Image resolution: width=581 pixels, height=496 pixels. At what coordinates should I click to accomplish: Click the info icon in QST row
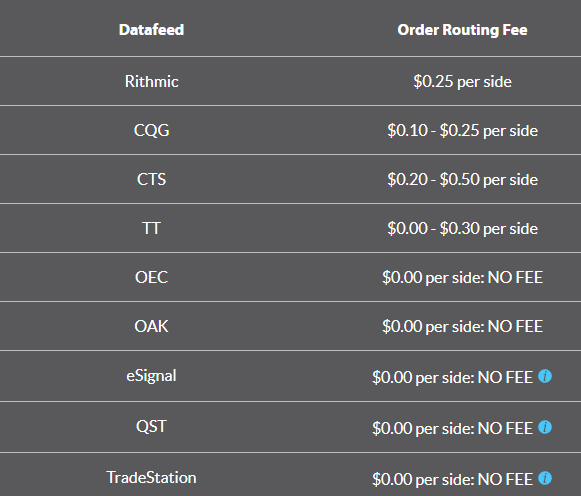[x=545, y=427]
